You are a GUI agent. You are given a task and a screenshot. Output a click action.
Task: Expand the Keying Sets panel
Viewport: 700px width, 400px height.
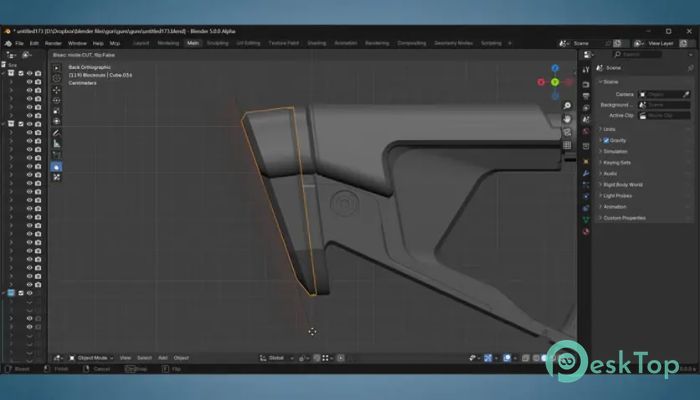pyautogui.click(x=615, y=162)
